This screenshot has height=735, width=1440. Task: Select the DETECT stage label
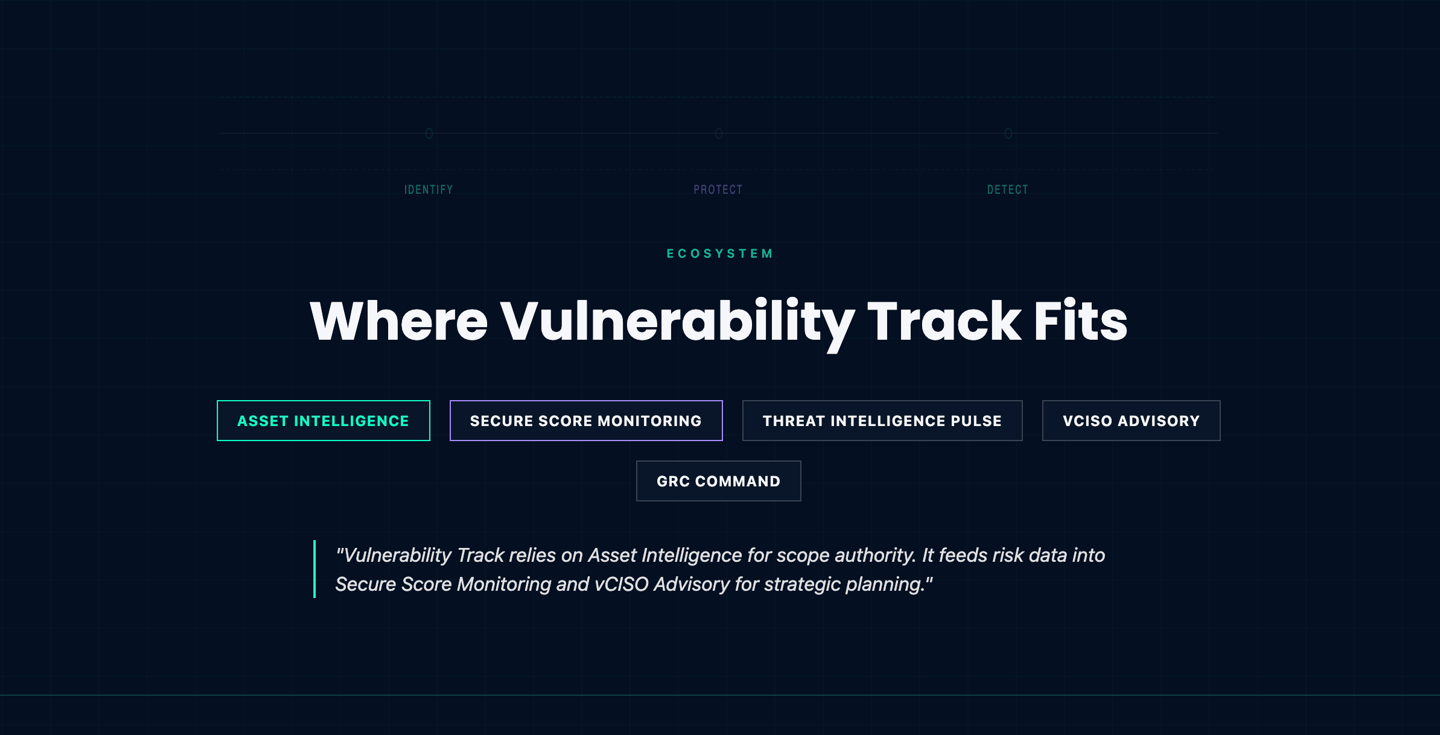(1008, 190)
